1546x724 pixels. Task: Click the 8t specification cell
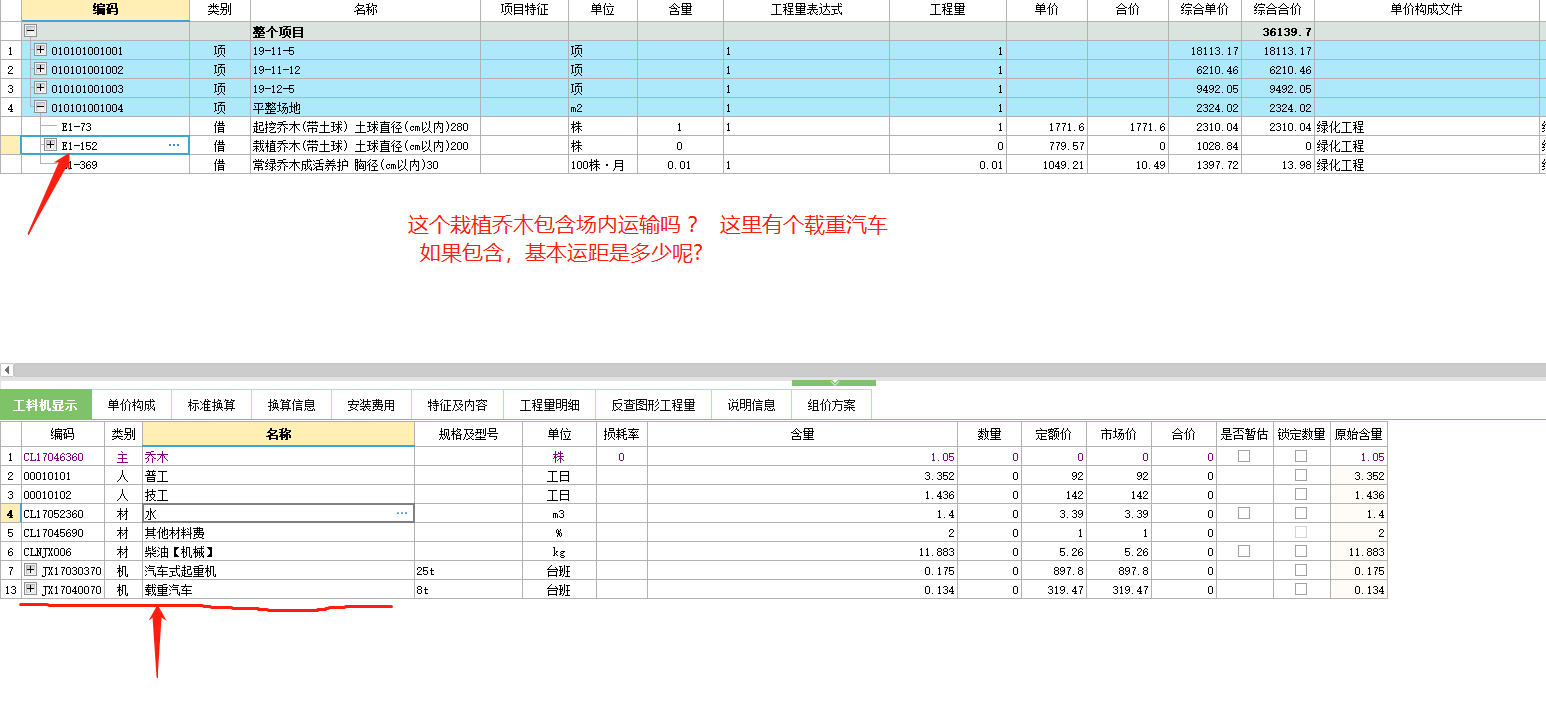point(468,590)
